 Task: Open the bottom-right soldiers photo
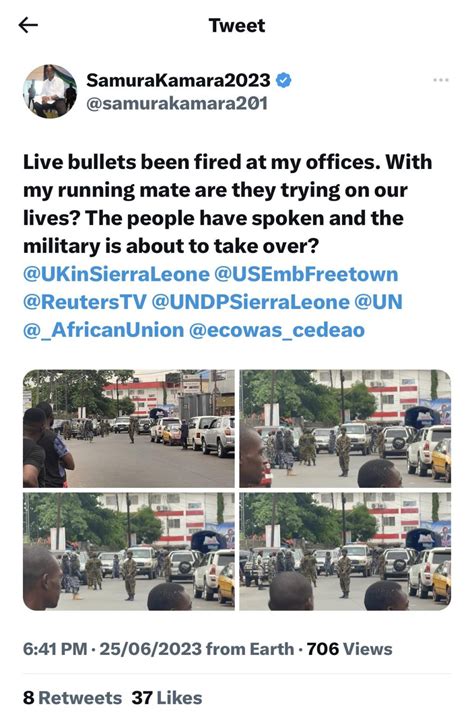[346, 552]
